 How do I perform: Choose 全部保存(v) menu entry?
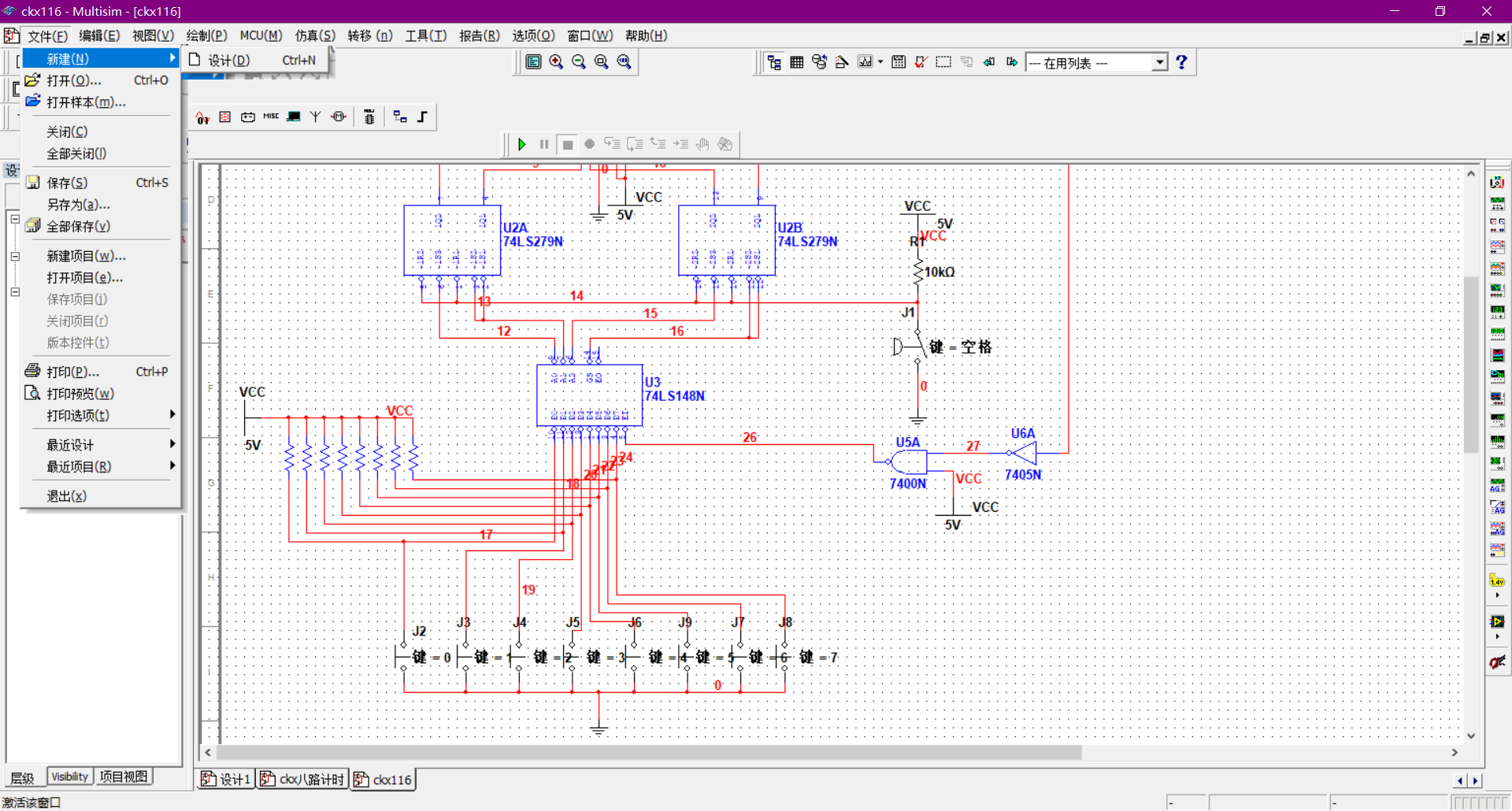101,226
